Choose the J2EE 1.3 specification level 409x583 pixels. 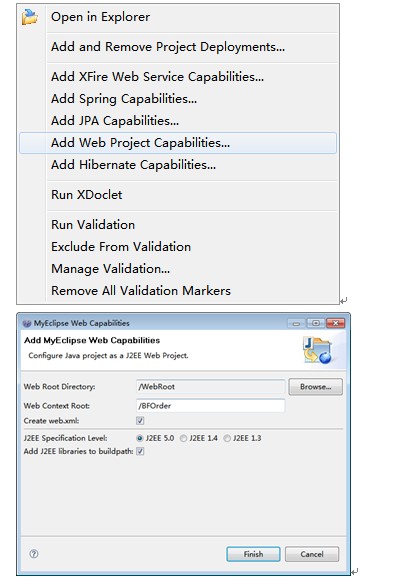(x=227, y=438)
